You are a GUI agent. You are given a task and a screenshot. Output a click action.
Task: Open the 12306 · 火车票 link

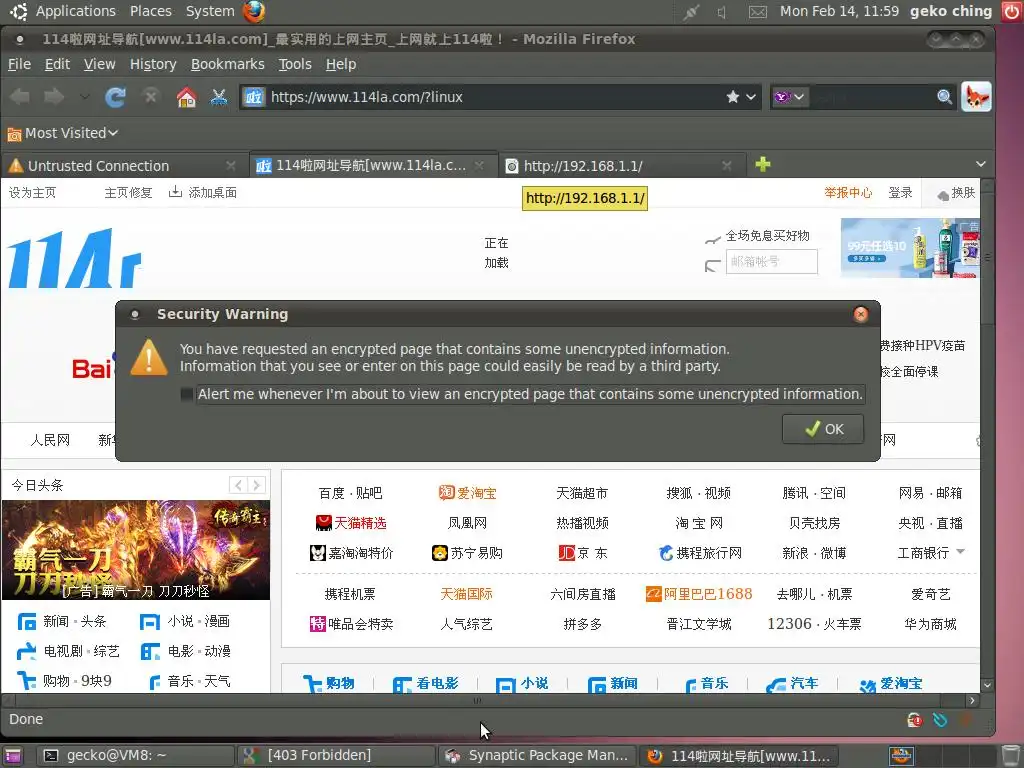[x=814, y=624]
